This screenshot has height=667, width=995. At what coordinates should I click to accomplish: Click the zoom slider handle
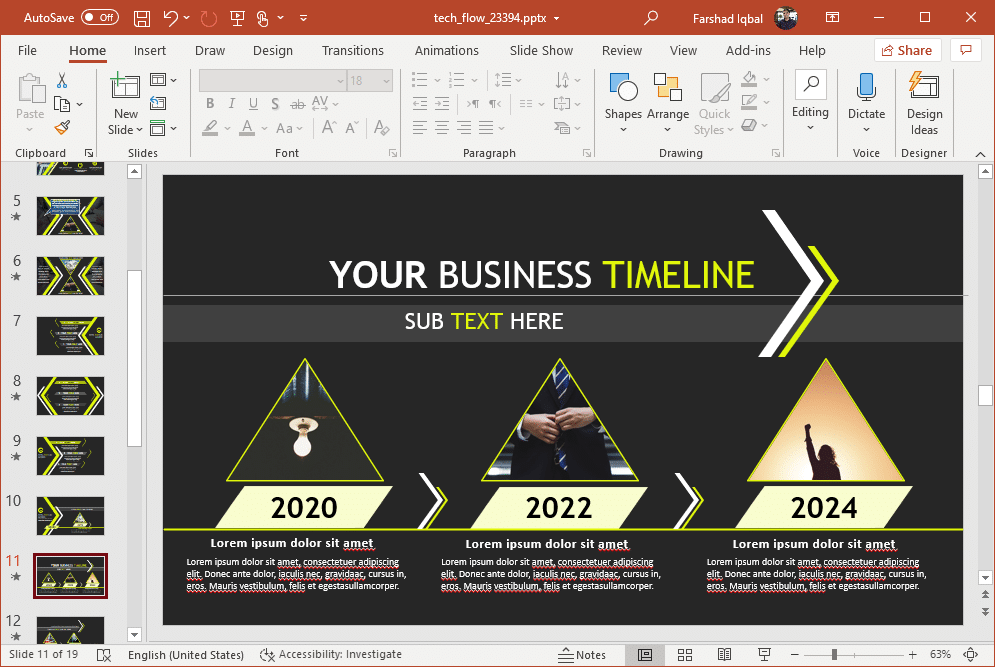click(x=834, y=654)
